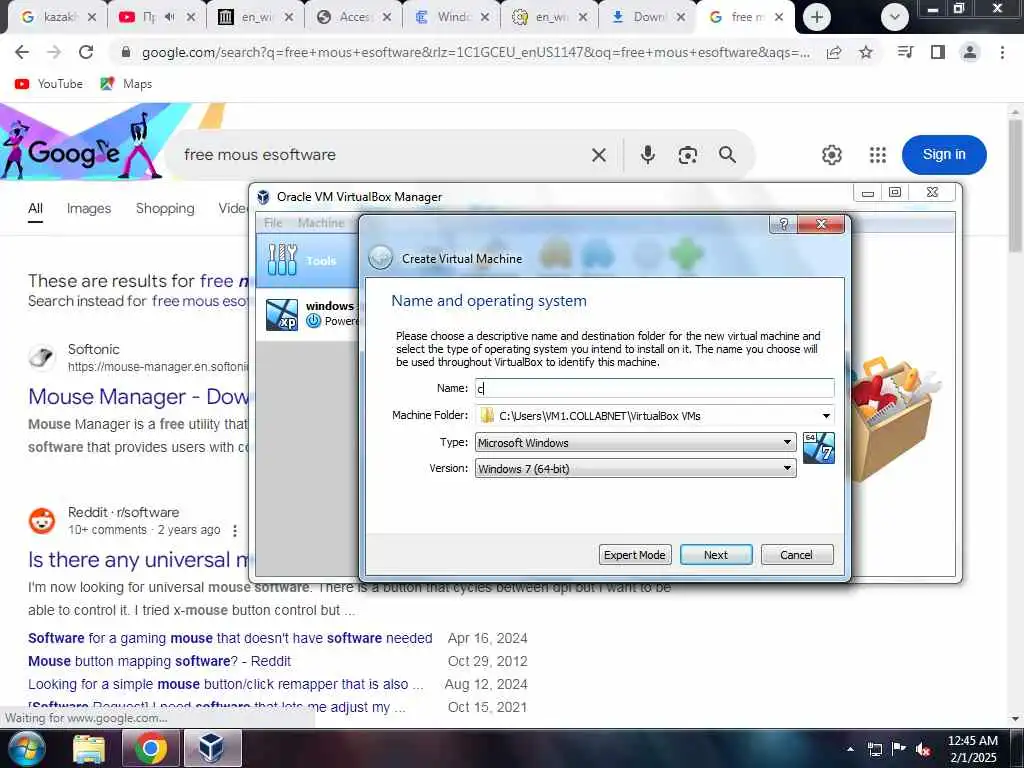This screenshot has height=768, width=1024.
Task: Click the Chrome address bar URL
Action: coord(475,53)
